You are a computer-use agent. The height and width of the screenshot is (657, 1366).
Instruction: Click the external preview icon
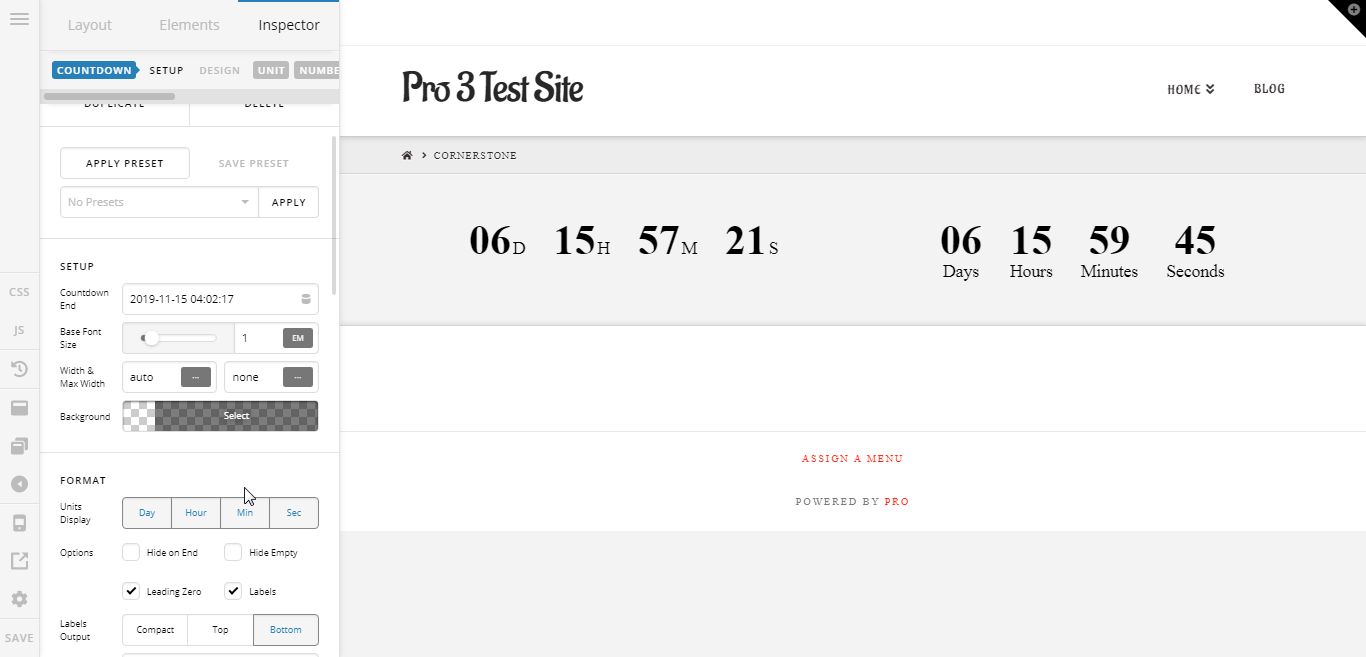coord(19,561)
